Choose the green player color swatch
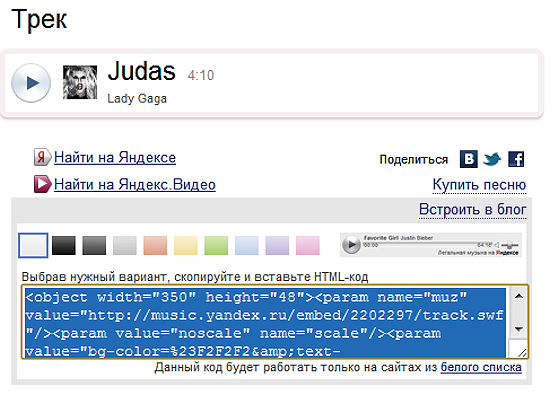This screenshot has width=550, height=395. (x=216, y=245)
